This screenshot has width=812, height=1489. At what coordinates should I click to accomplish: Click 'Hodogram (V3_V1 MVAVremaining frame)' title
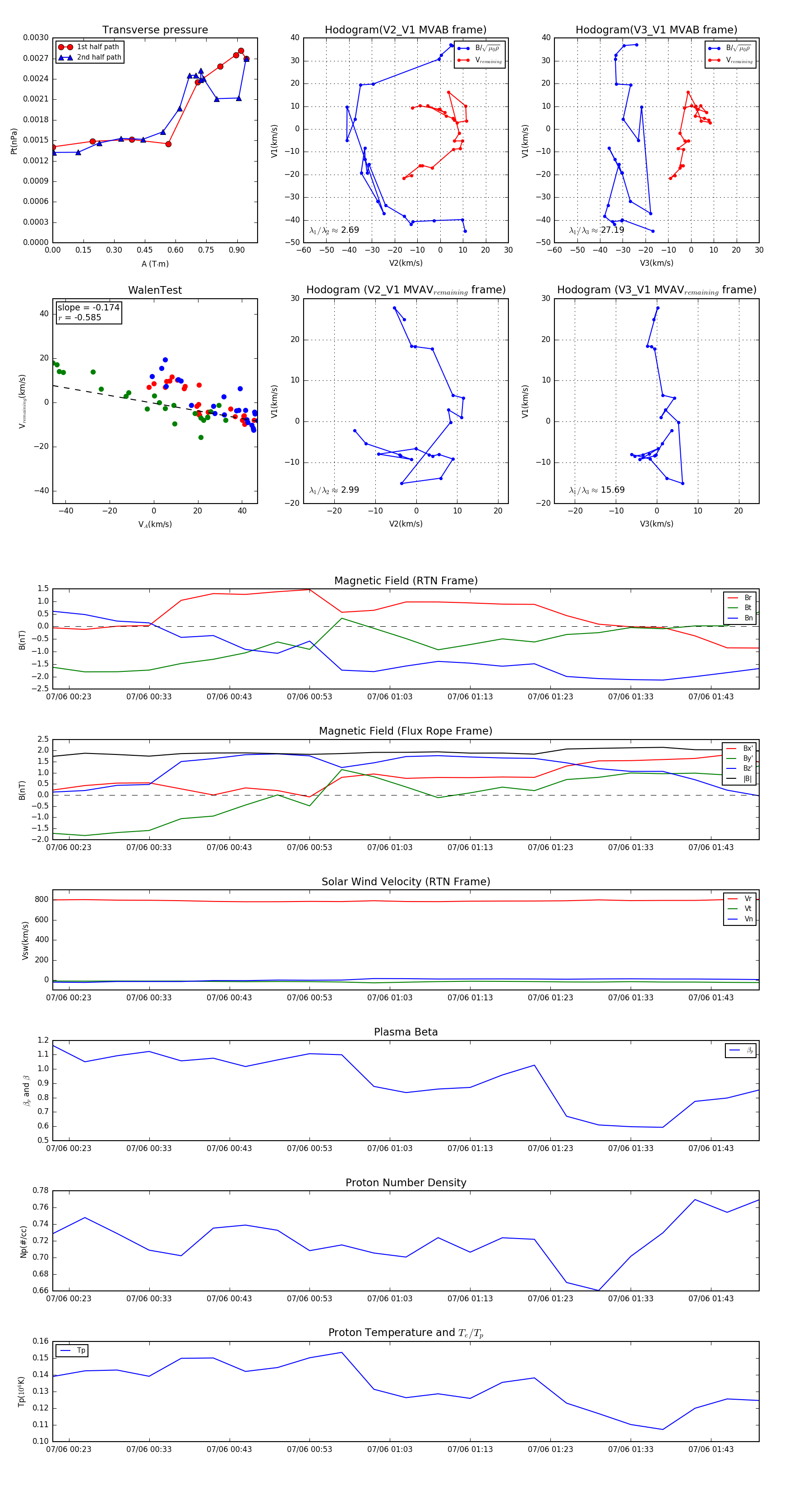click(656, 290)
